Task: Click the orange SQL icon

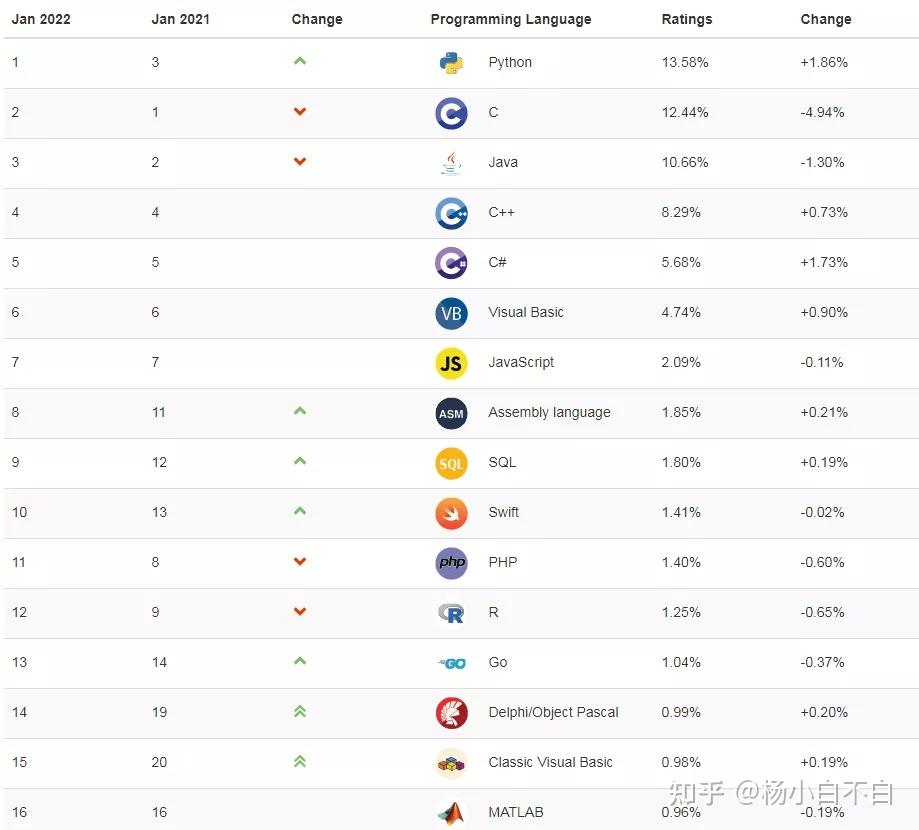Action: coord(451,463)
